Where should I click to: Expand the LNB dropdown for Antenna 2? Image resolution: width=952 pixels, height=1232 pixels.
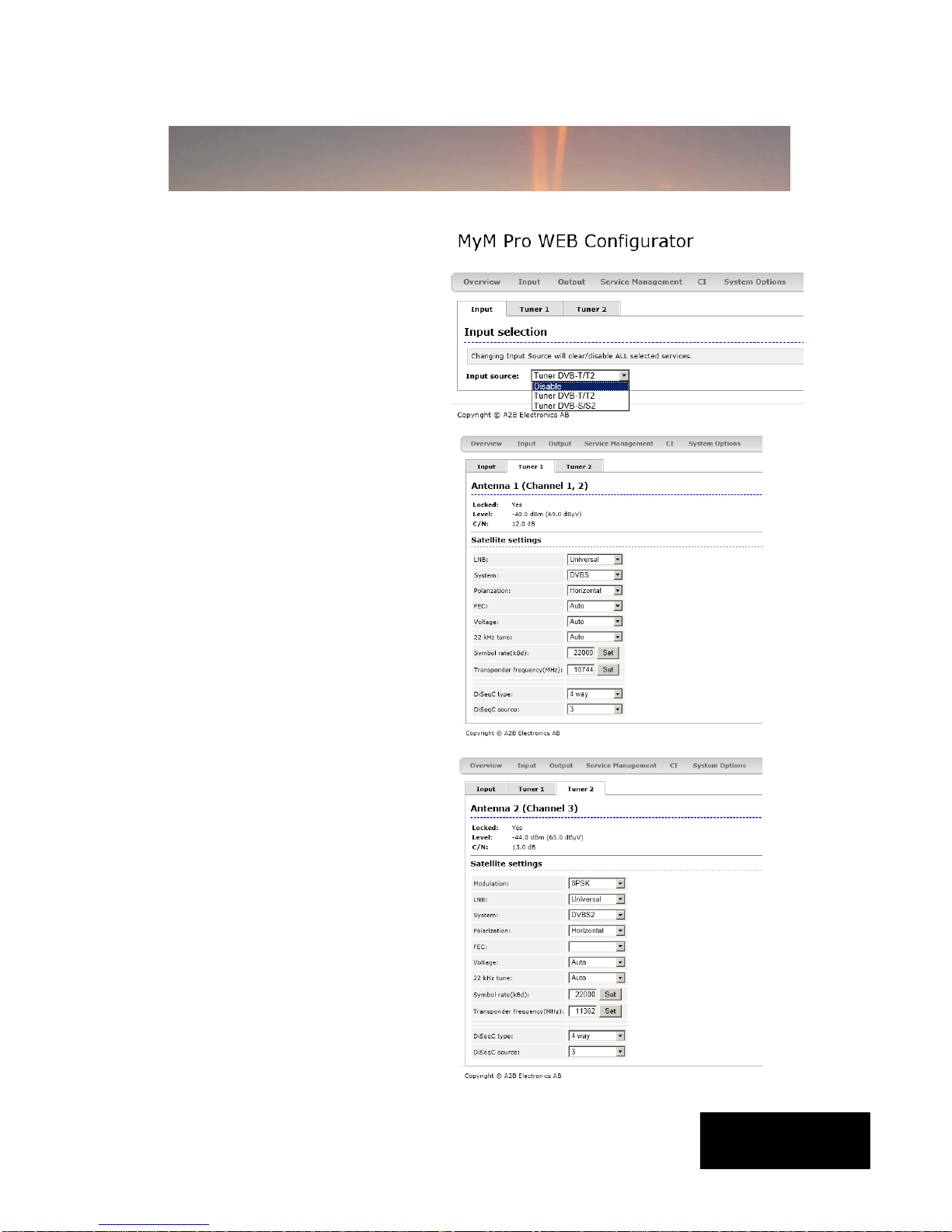tap(597, 899)
